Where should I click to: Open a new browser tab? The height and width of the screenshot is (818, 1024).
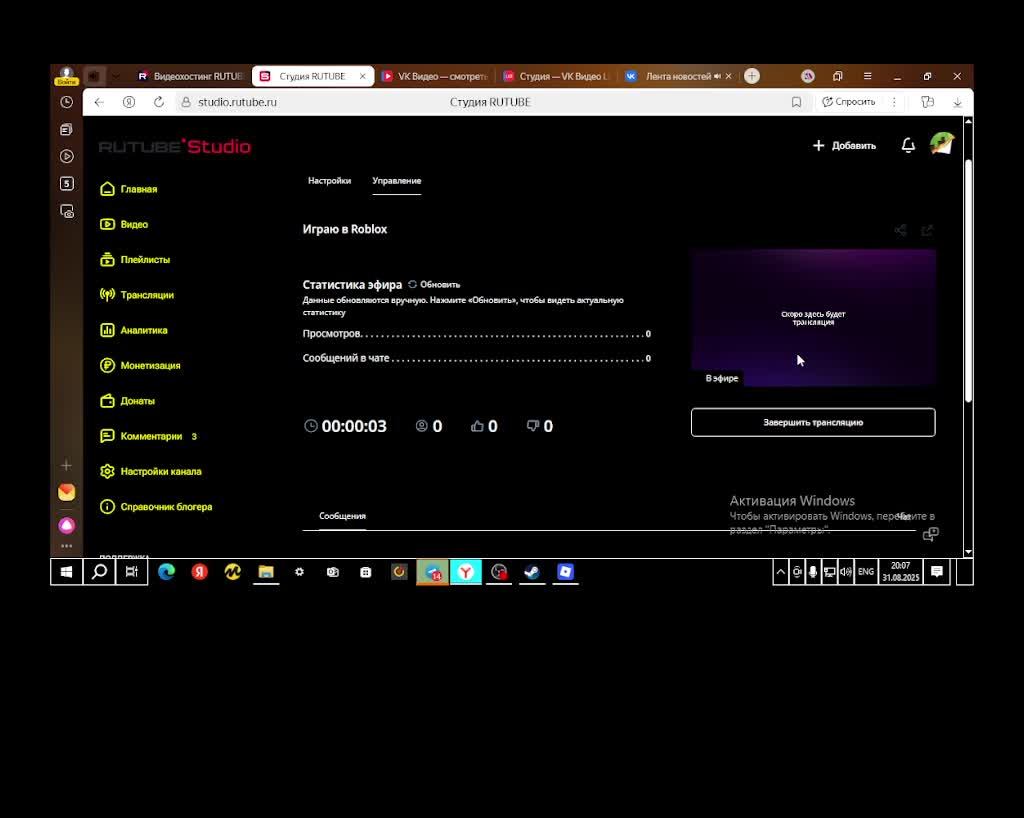coord(752,76)
